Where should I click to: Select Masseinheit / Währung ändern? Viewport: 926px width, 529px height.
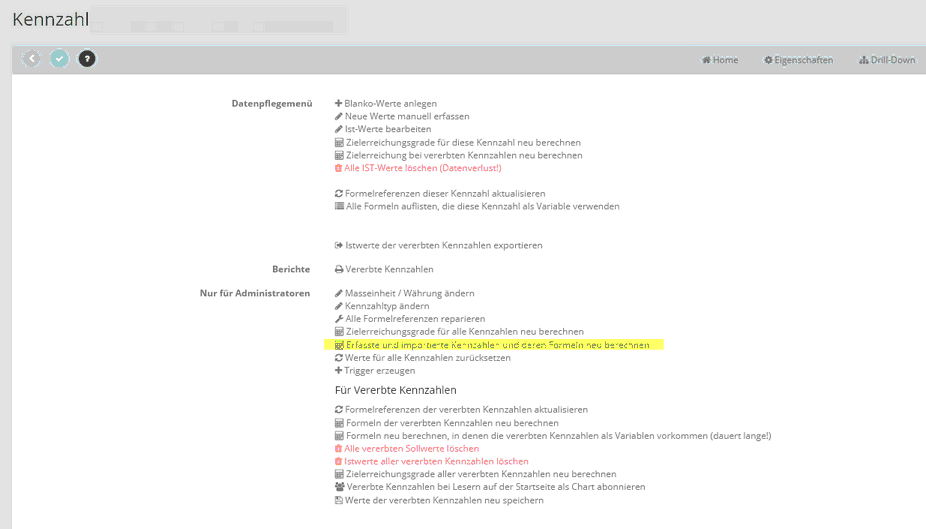pyautogui.click(x=409, y=293)
